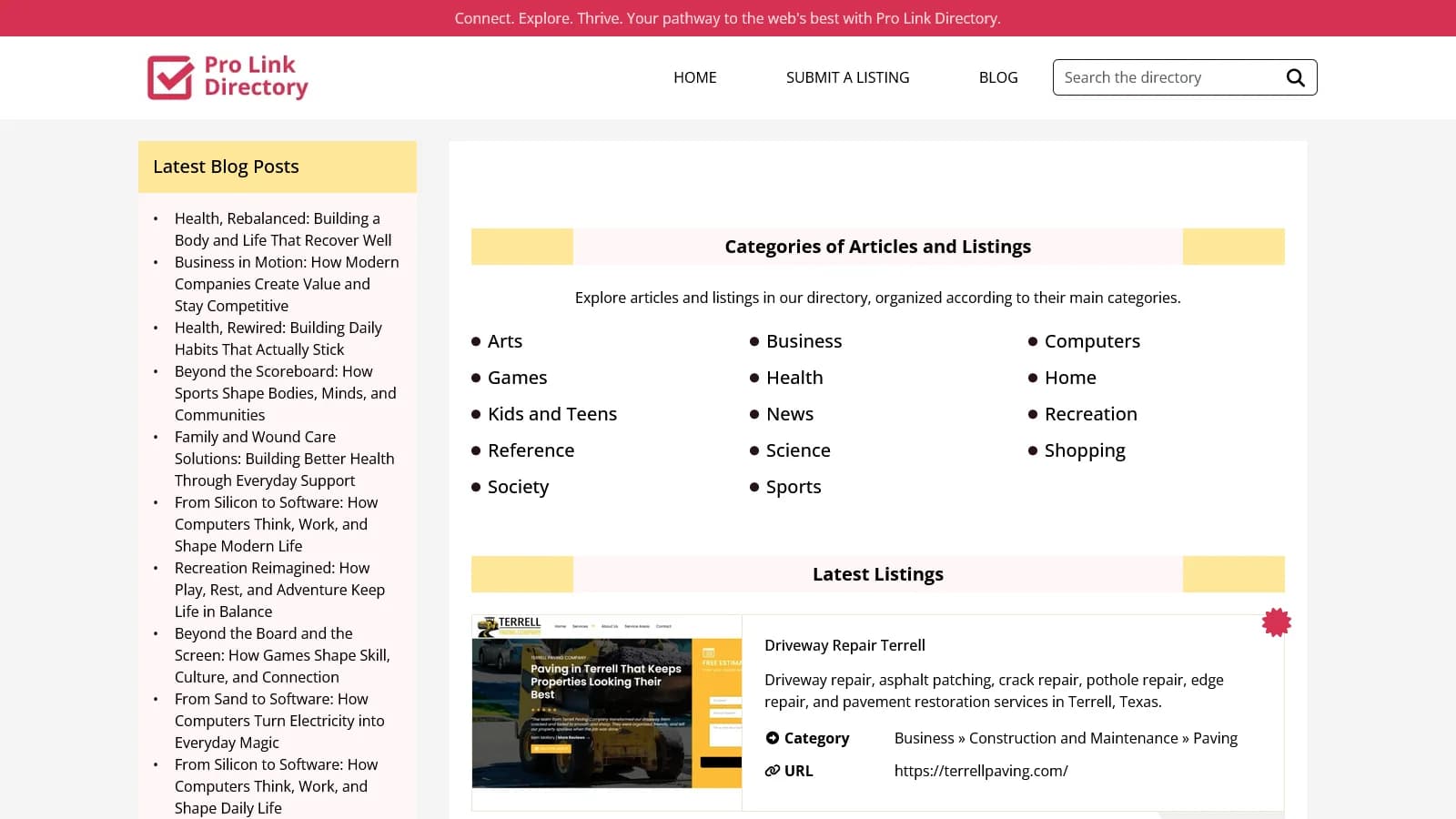1456x819 pixels.
Task: Click the red featured badge on the listing
Action: point(1276,622)
